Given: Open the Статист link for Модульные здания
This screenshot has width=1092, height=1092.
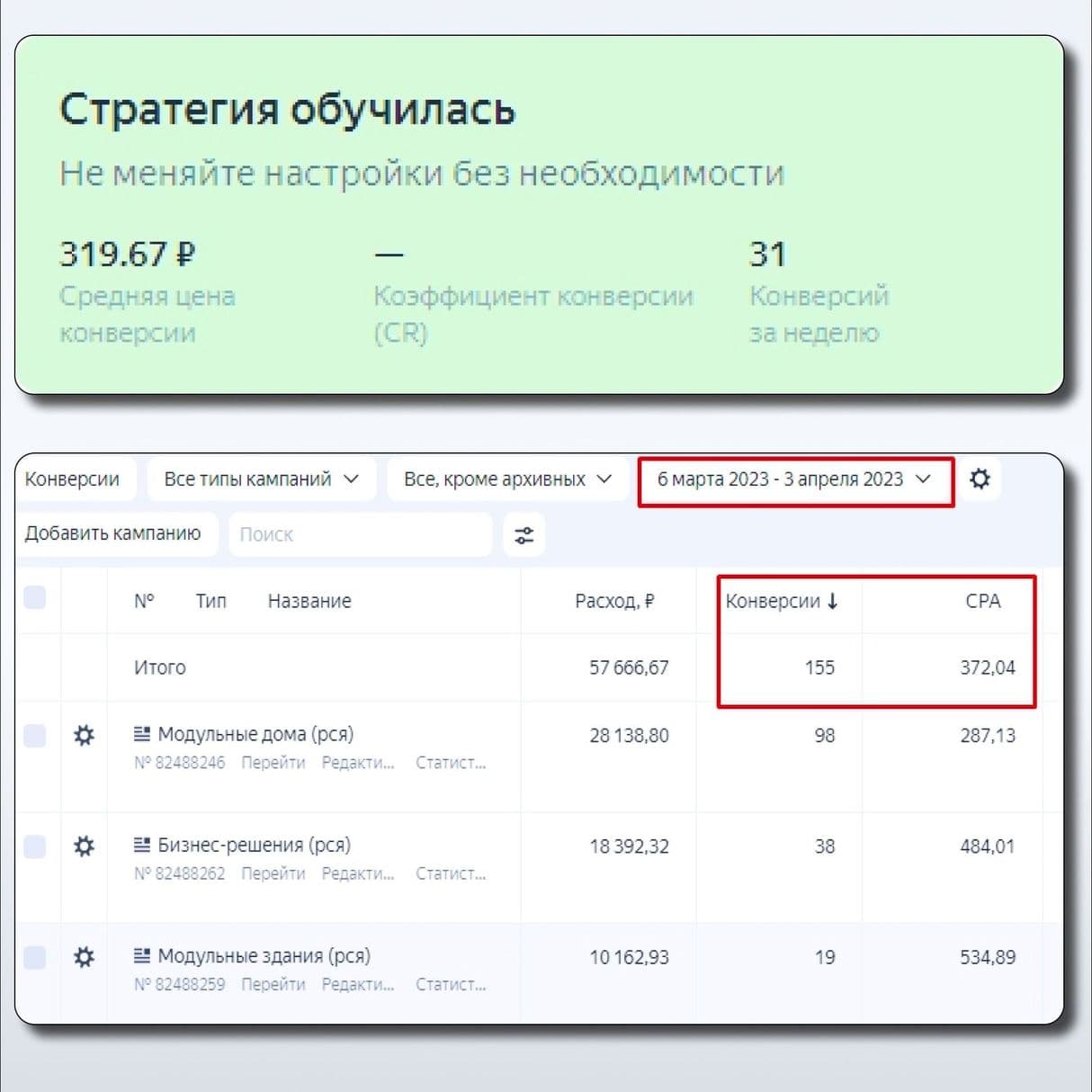Looking at the screenshot, I should tap(452, 984).
